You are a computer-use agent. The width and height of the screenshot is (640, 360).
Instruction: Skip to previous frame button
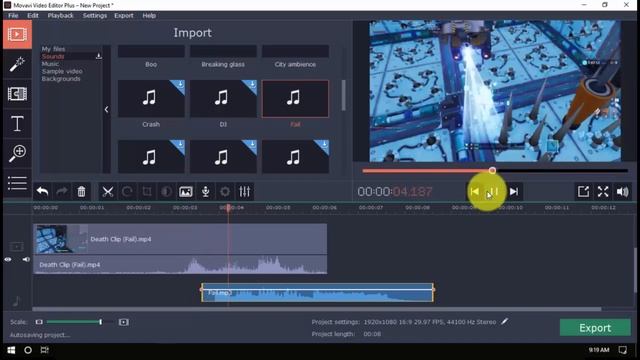(x=474, y=191)
